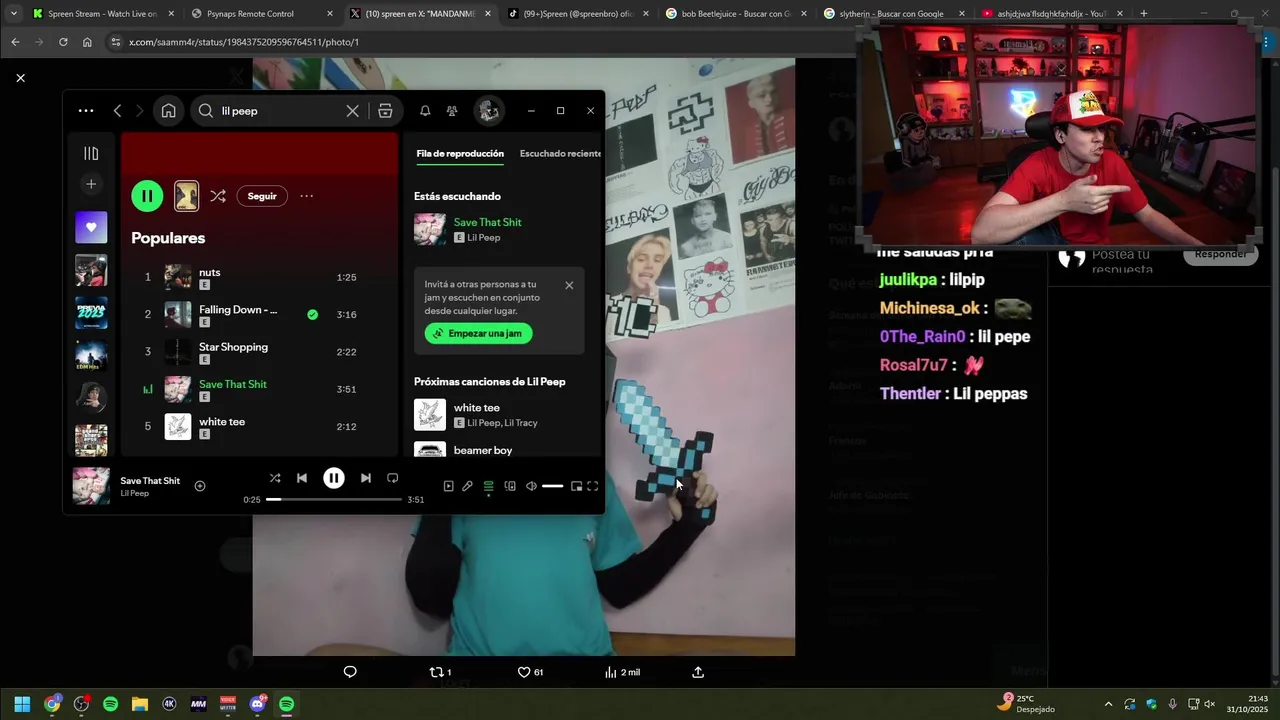Open Spotify notifications bell
1280x720 pixels.
pyautogui.click(x=425, y=111)
